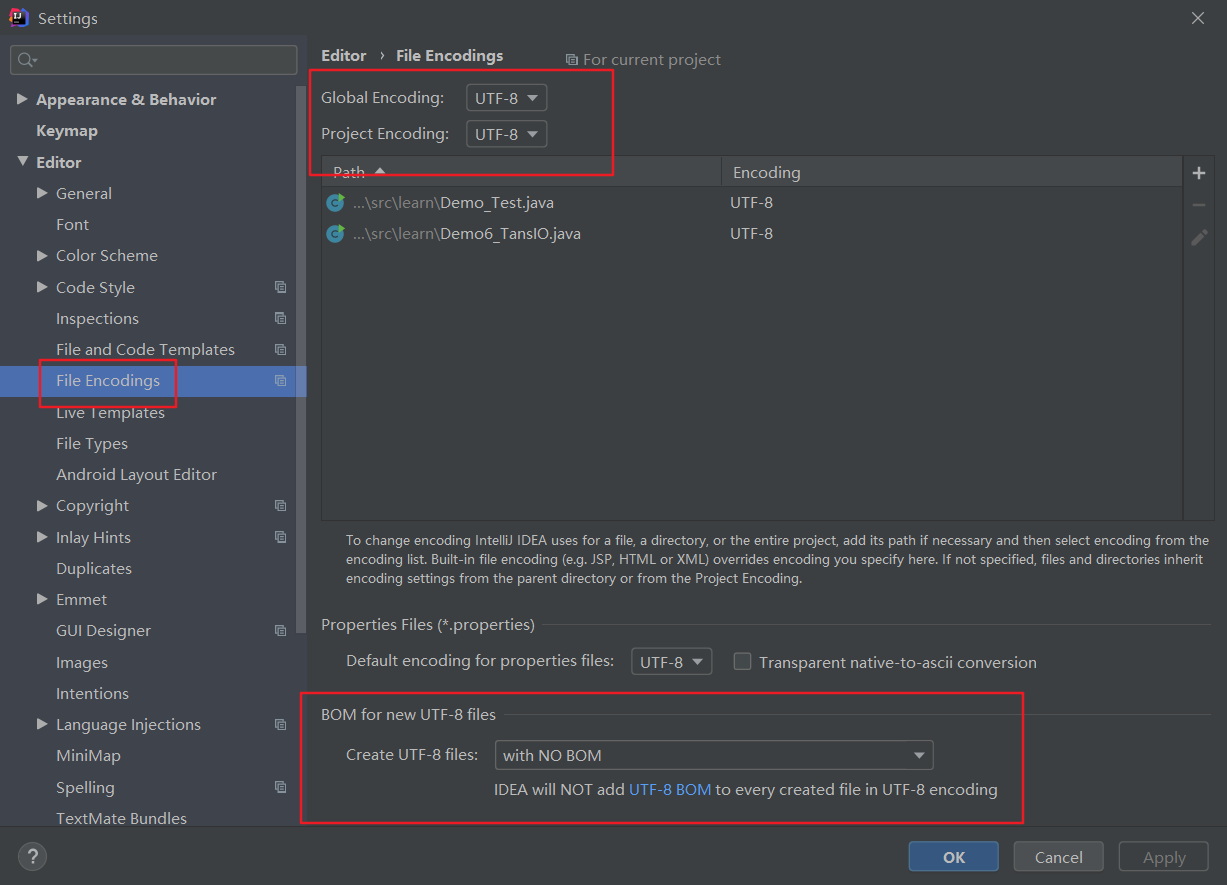Open MiniMap settings page
This screenshot has width=1227, height=885.
(88, 756)
